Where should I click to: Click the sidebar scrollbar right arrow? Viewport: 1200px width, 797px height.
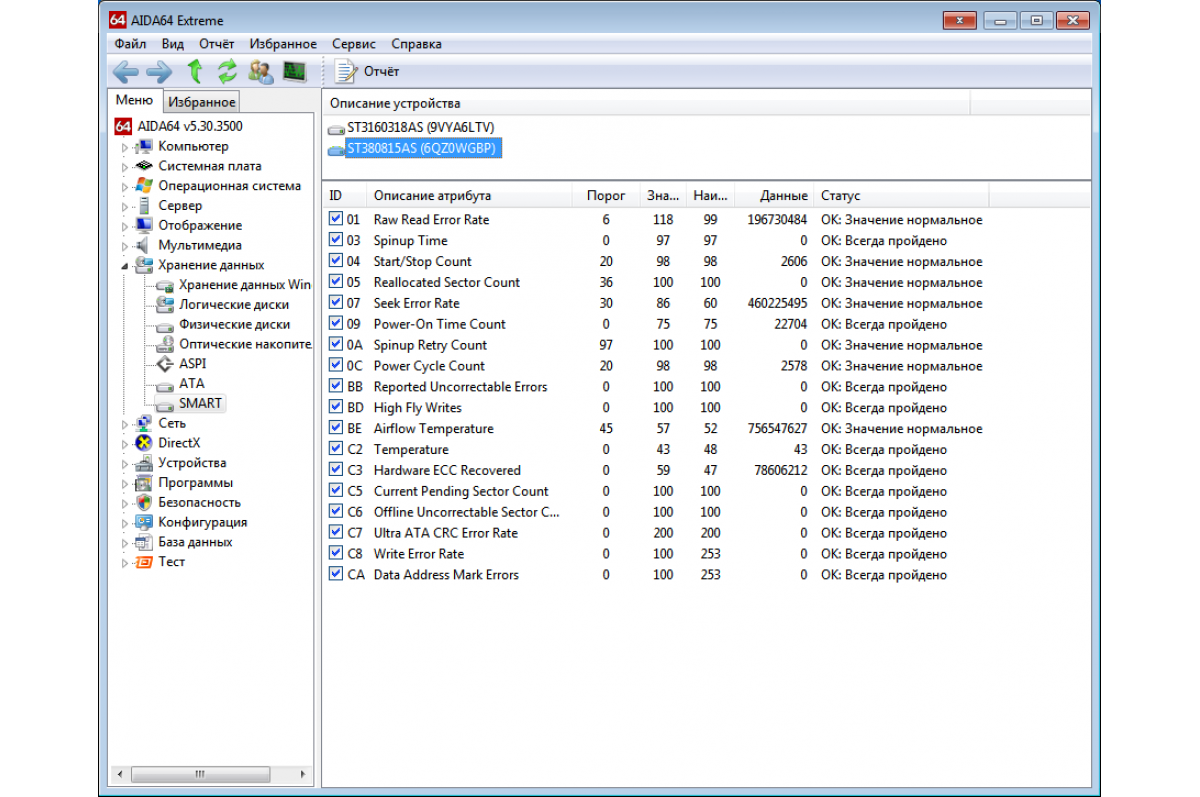pyautogui.click(x=303, y=774)
